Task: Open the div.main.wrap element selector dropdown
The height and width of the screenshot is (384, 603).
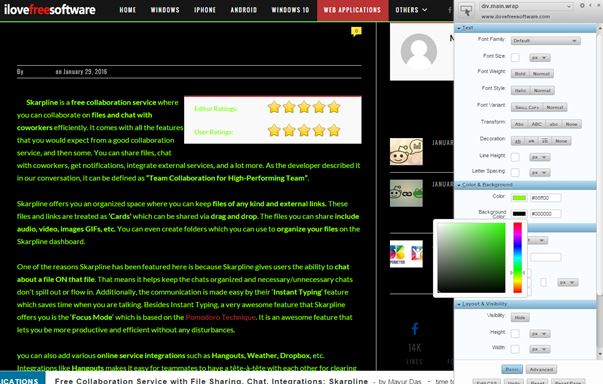Action: [526, 6]
